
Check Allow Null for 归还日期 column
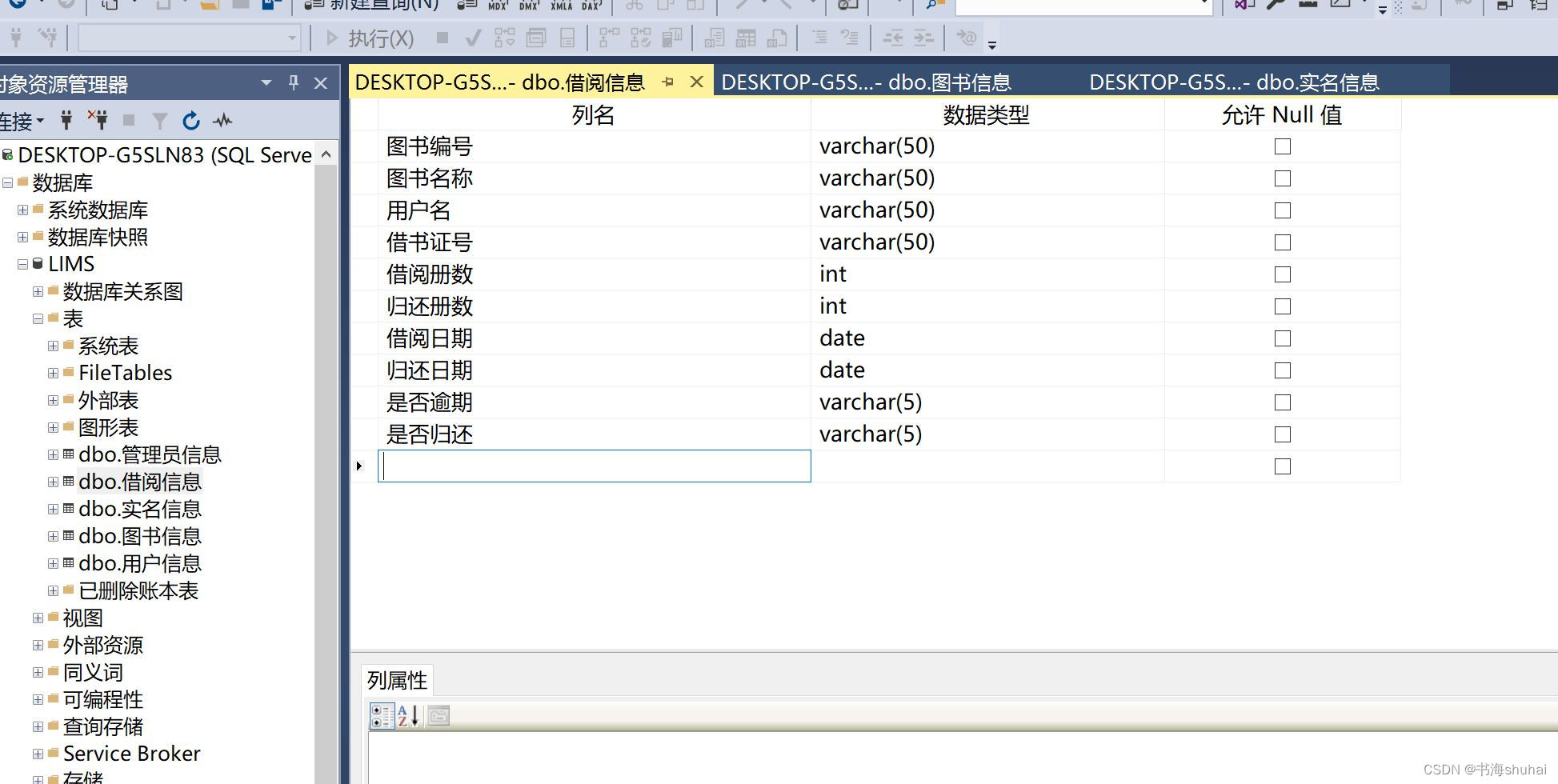click(x=1282, y=370)
